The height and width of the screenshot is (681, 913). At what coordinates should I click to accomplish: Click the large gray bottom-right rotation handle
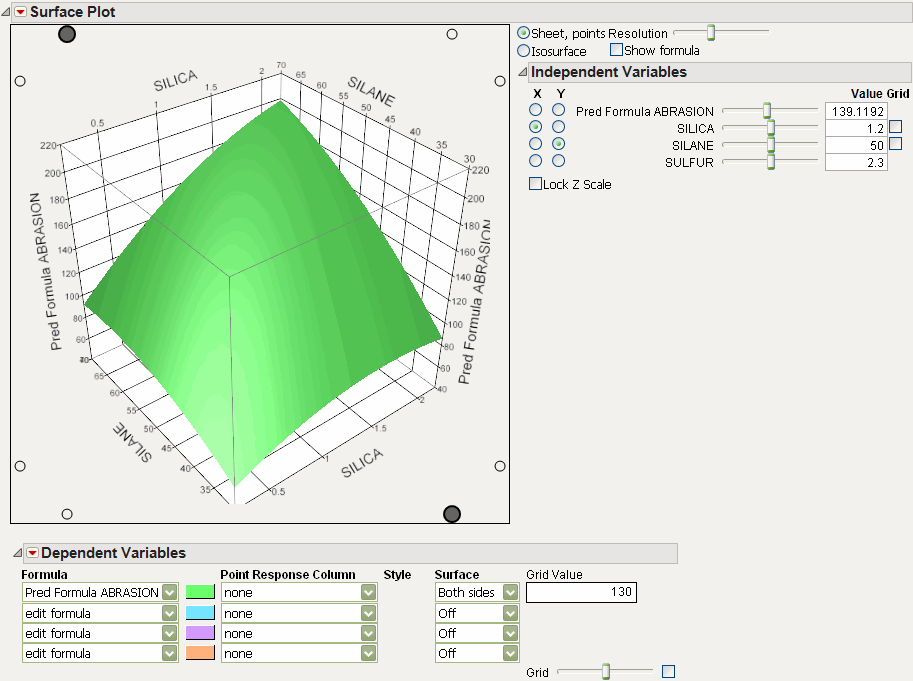pyautogui.click(x=452, y=514)
